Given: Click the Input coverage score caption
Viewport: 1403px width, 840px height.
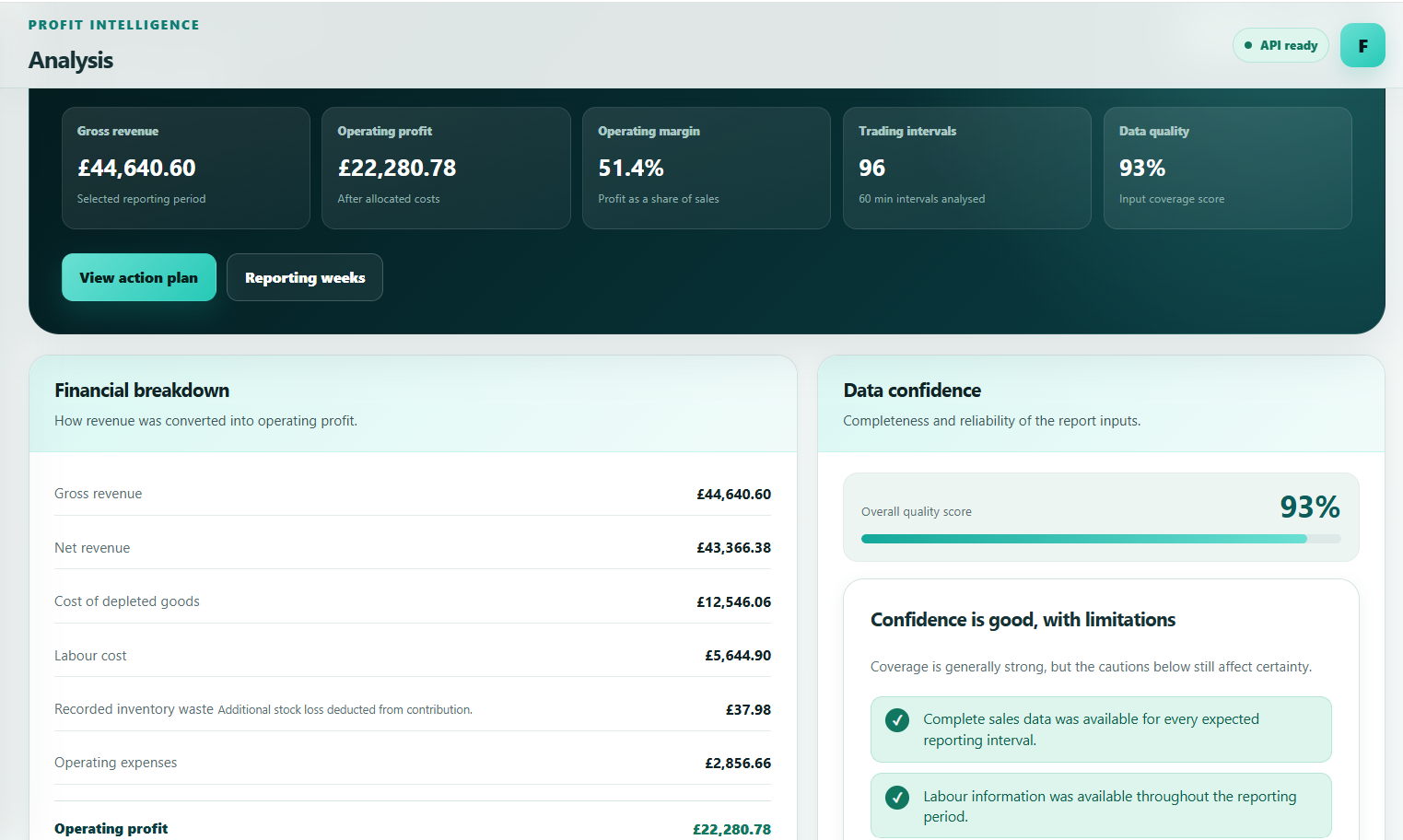Looking at the screenshot, I should [x=1172, y=199].
